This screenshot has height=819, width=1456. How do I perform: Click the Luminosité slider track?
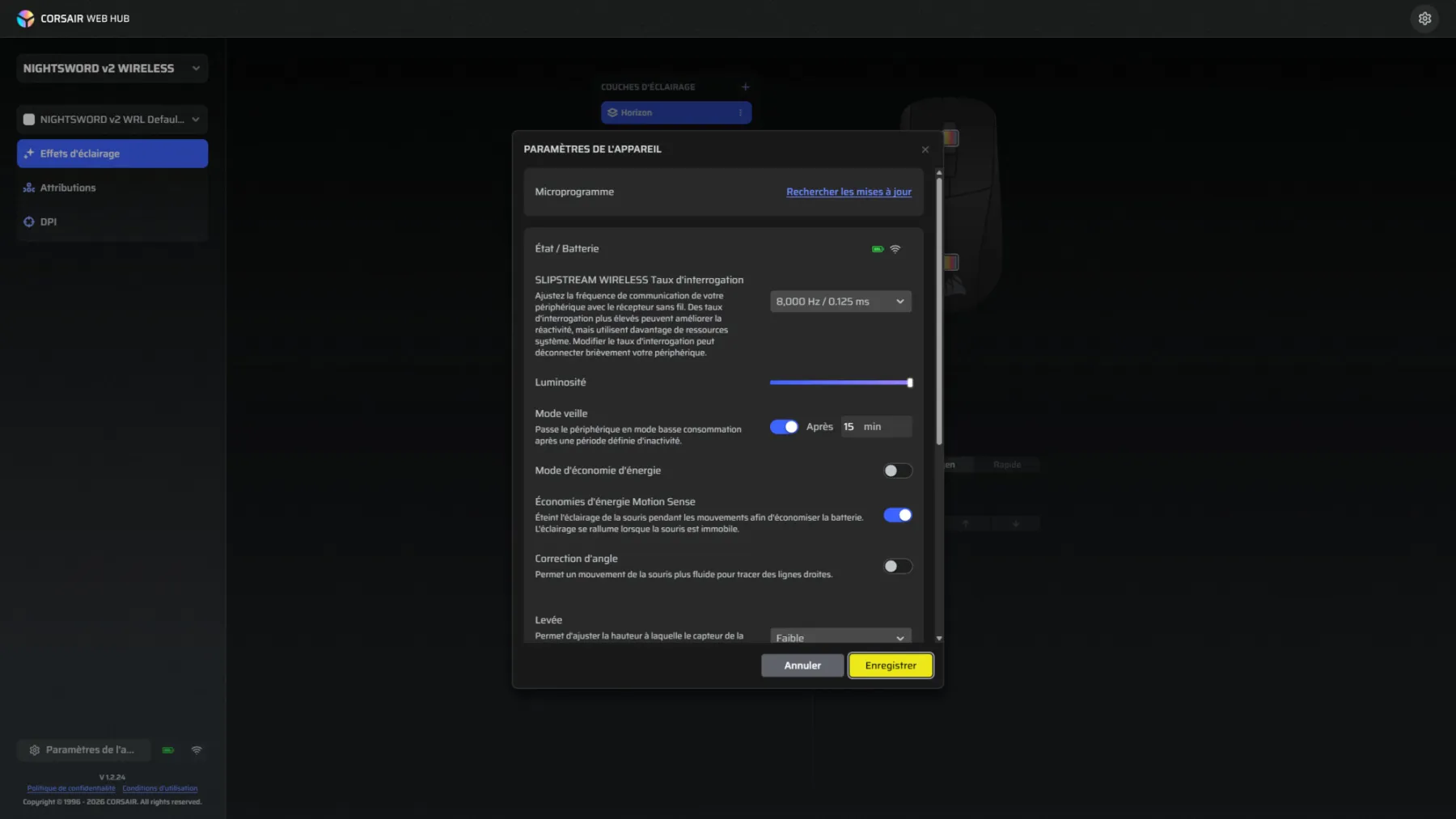pyautogui.click(x=841, y=382)
